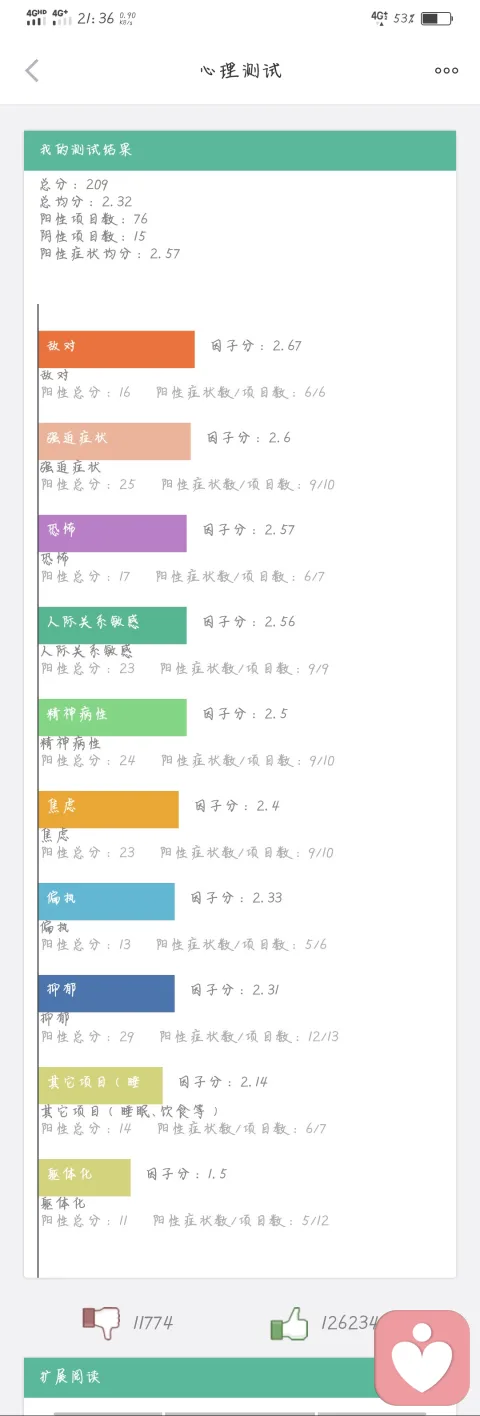Tap the back arrow icon

point(32,70)
